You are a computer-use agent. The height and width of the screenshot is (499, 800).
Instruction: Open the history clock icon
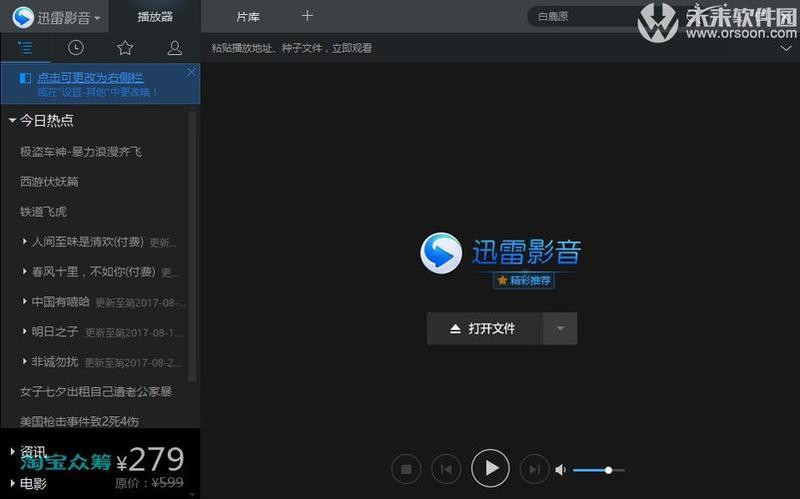tap(76, 48)
